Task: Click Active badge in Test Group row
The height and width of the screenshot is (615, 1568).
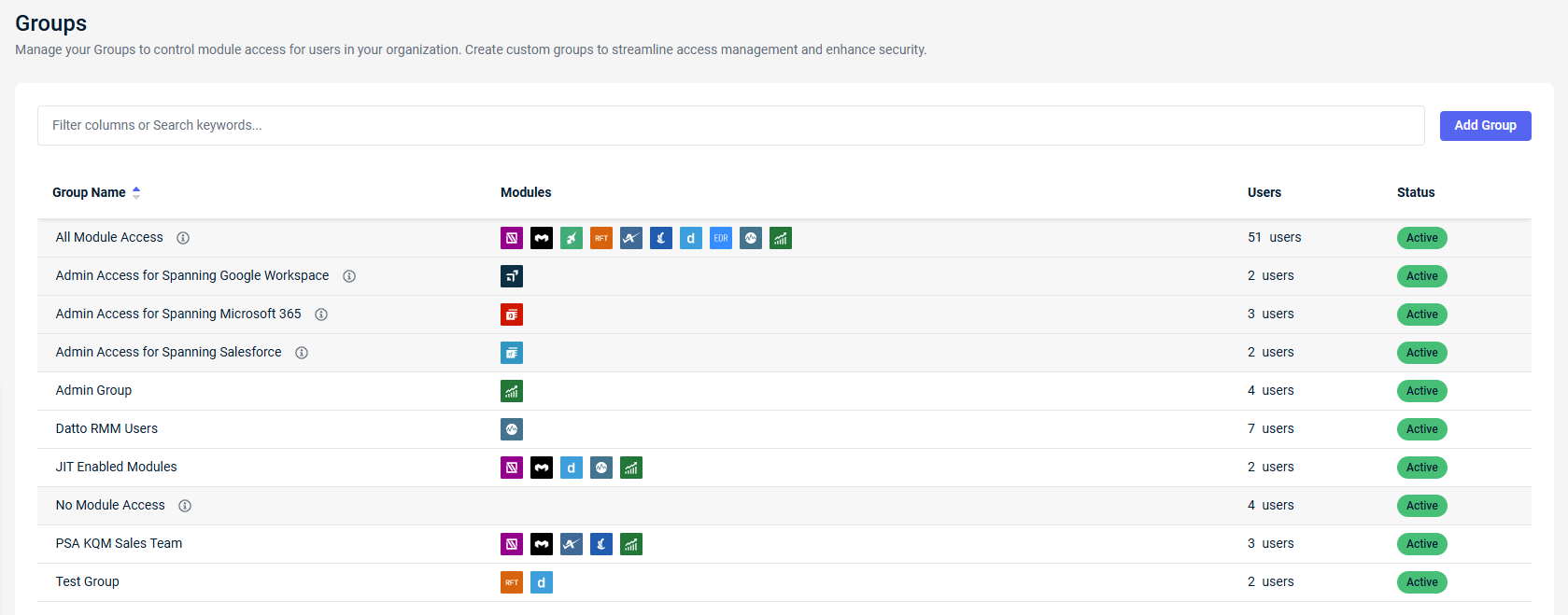Action: point(1422,582)
